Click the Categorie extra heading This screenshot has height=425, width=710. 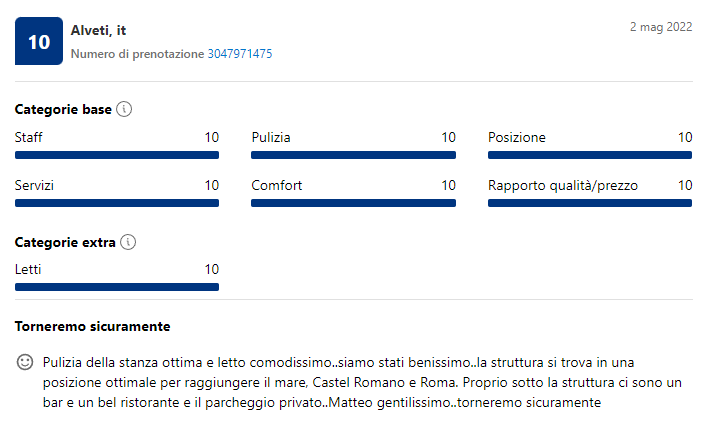coord(65,243)
